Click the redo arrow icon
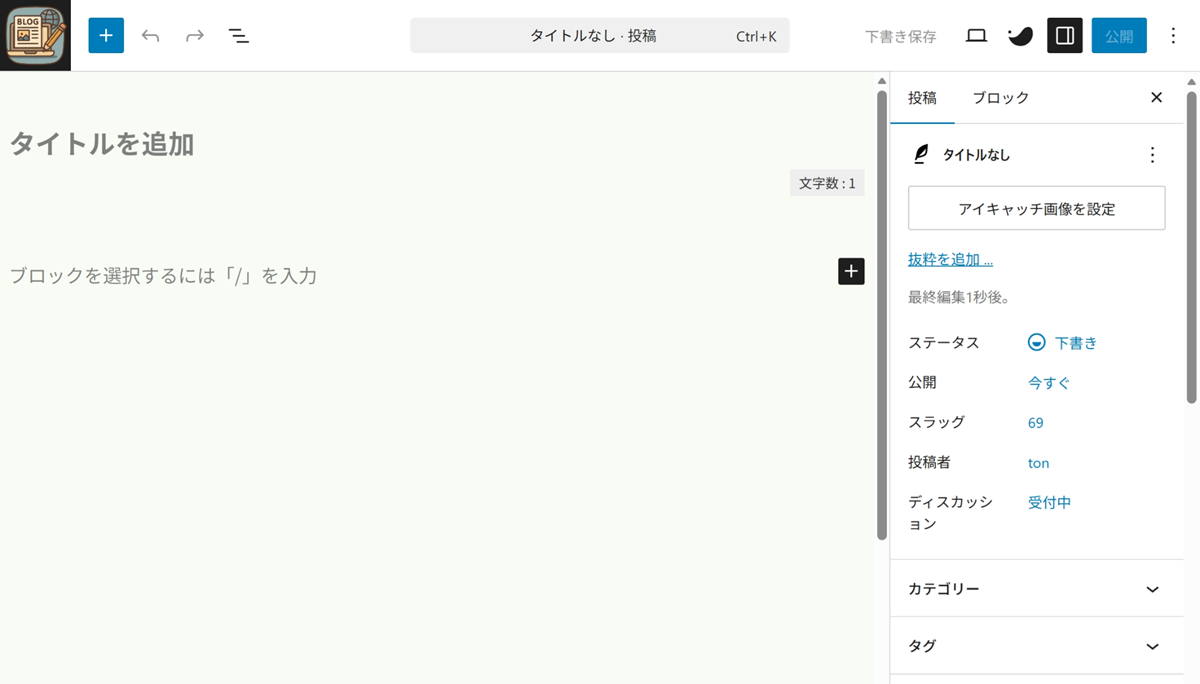The image size is (1200, 684). point(195,36)
